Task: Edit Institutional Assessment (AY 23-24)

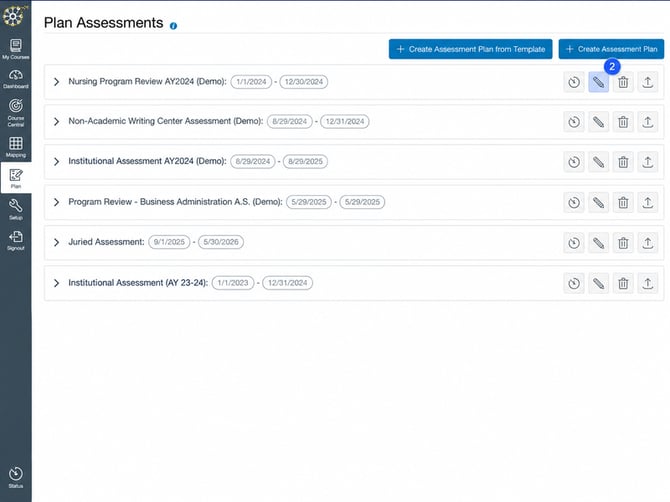Action: [x=598, y=283]
